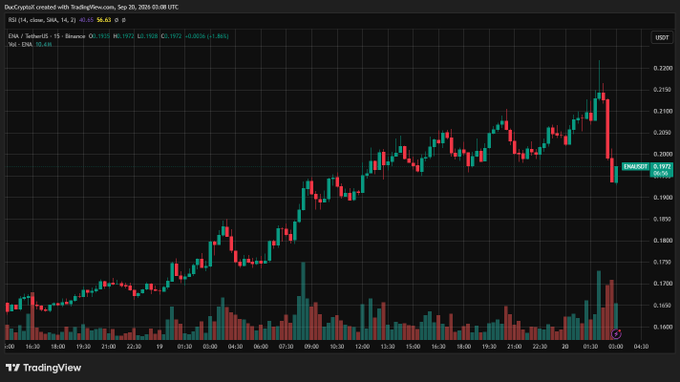Click the low price L0.1928 value

click(147, 36)
